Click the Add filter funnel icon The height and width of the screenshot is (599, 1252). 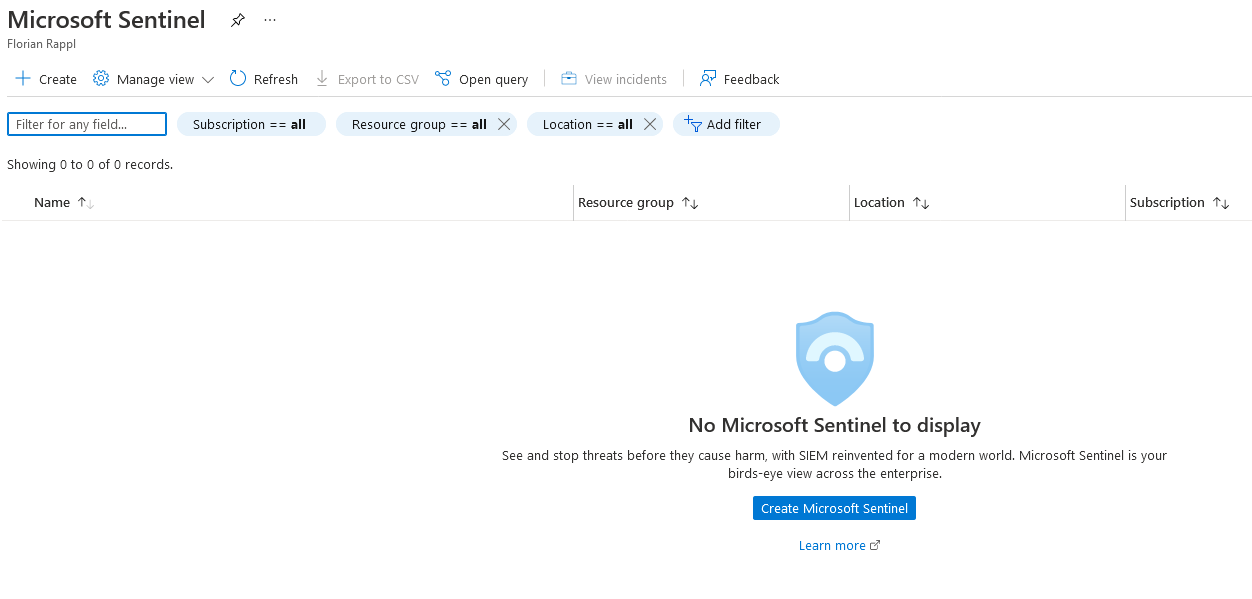692,123
